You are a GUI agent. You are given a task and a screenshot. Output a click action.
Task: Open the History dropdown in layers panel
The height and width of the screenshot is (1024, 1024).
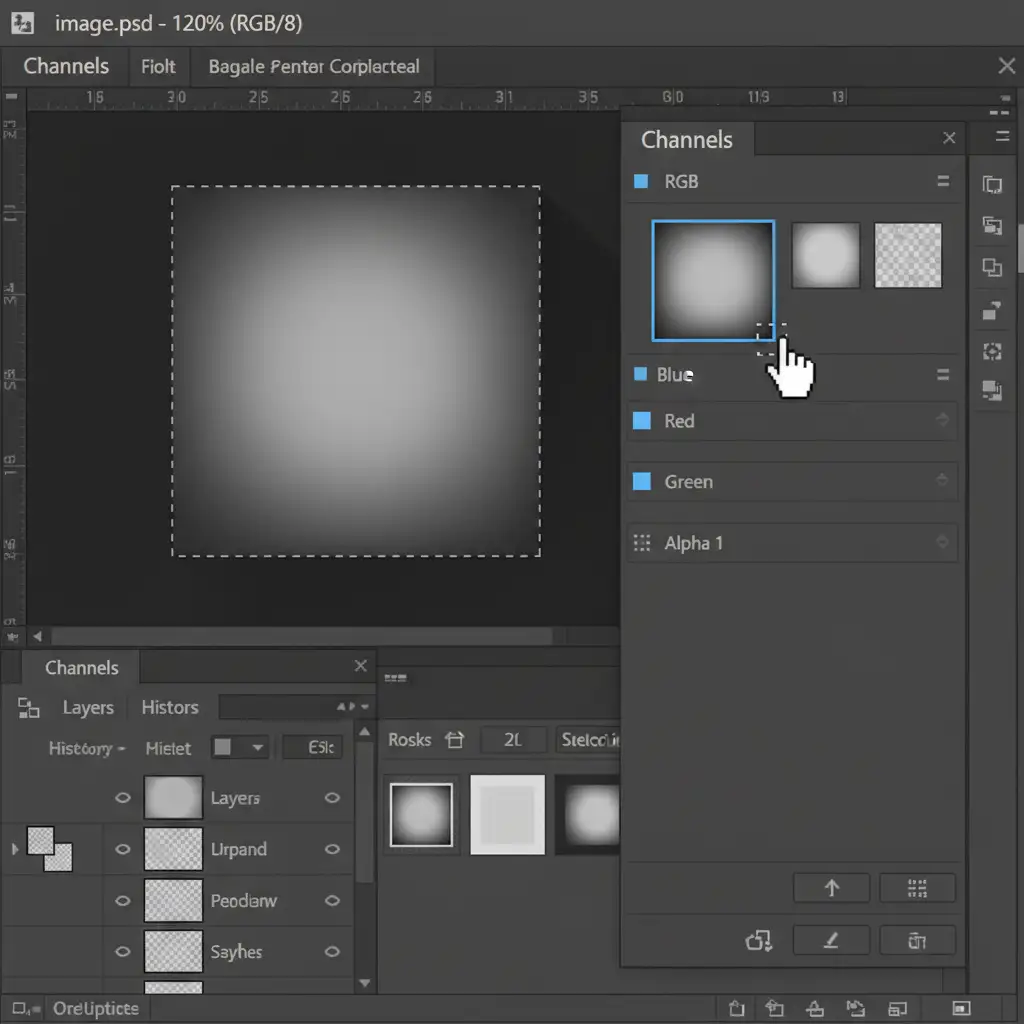[86, 748]
